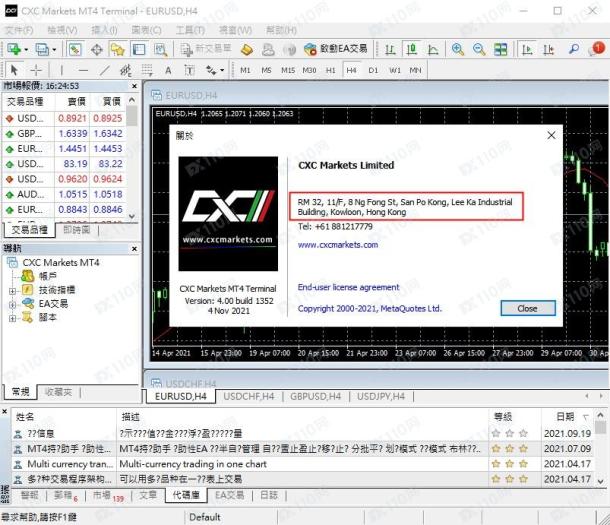Select the Vertical Line drawing tool
The image size is (610, 525).
tap(61, 70)
